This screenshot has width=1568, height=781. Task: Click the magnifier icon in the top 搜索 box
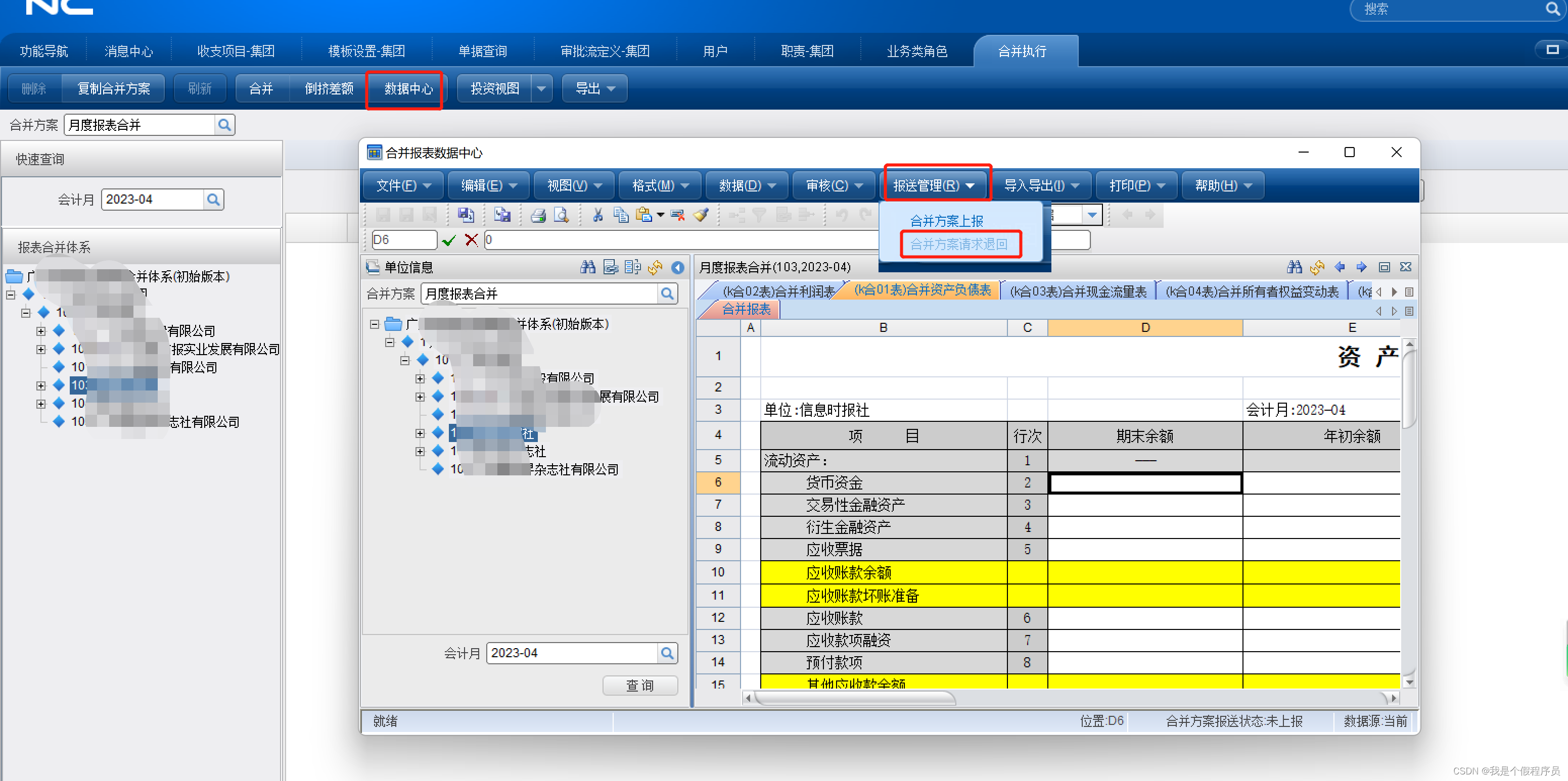tap(1552, 9)
